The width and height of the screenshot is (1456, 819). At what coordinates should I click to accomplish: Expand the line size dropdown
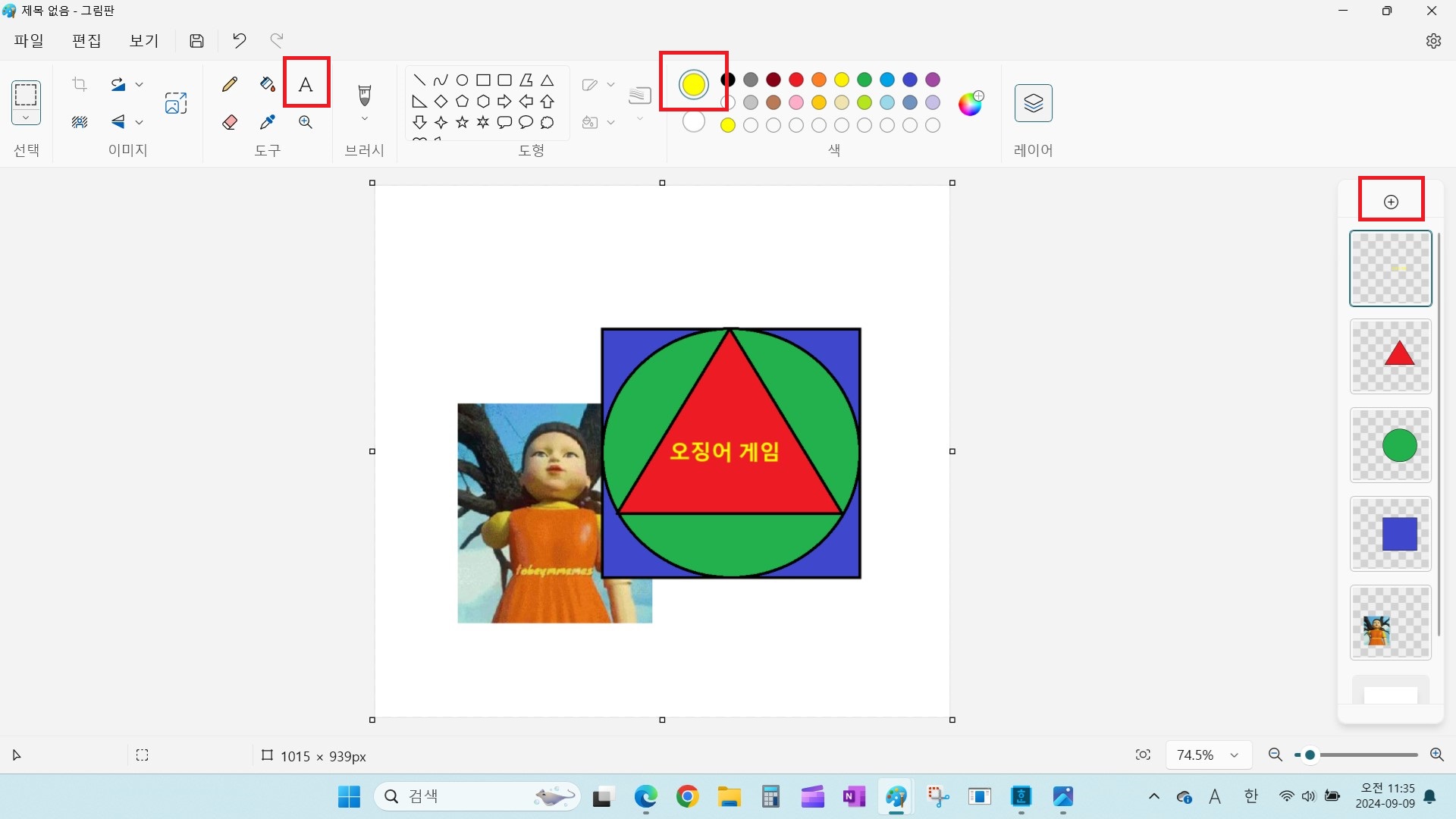640,119
